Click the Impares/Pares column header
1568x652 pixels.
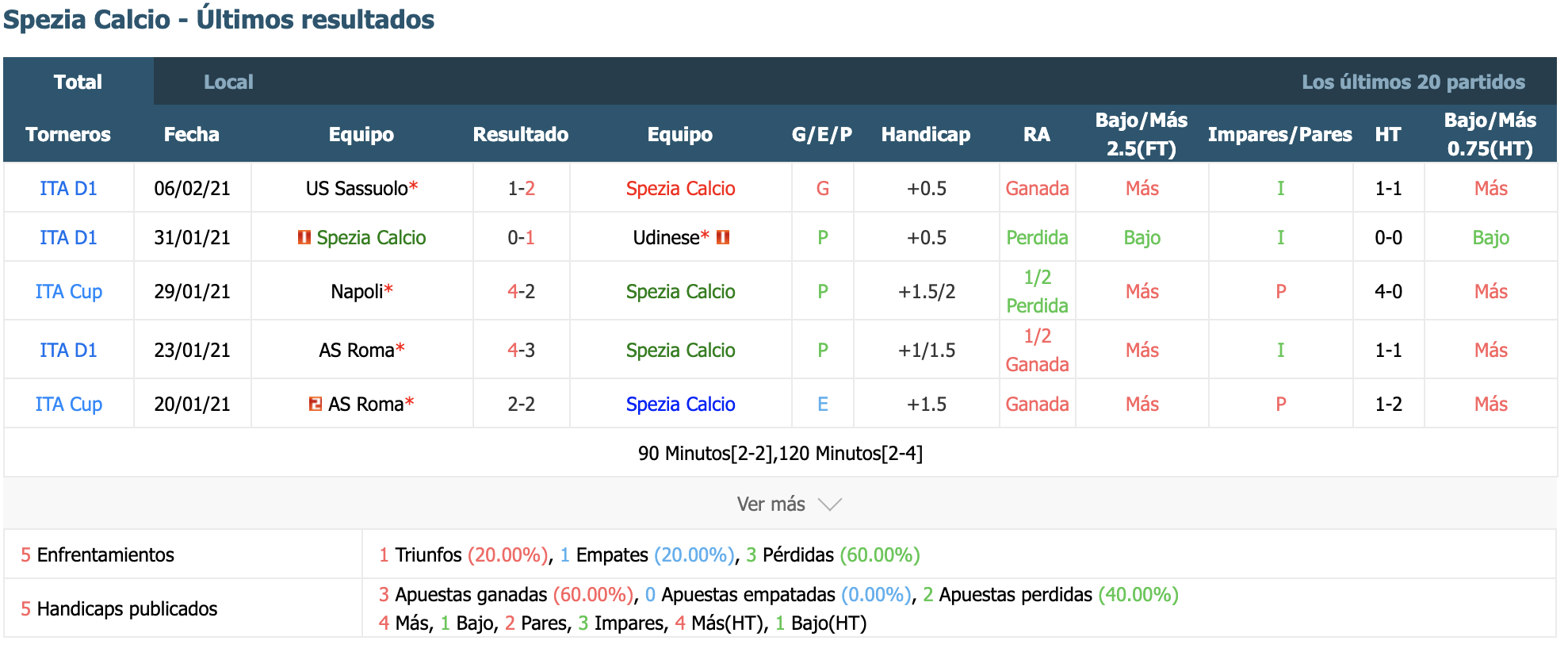tap(1279, 134)
